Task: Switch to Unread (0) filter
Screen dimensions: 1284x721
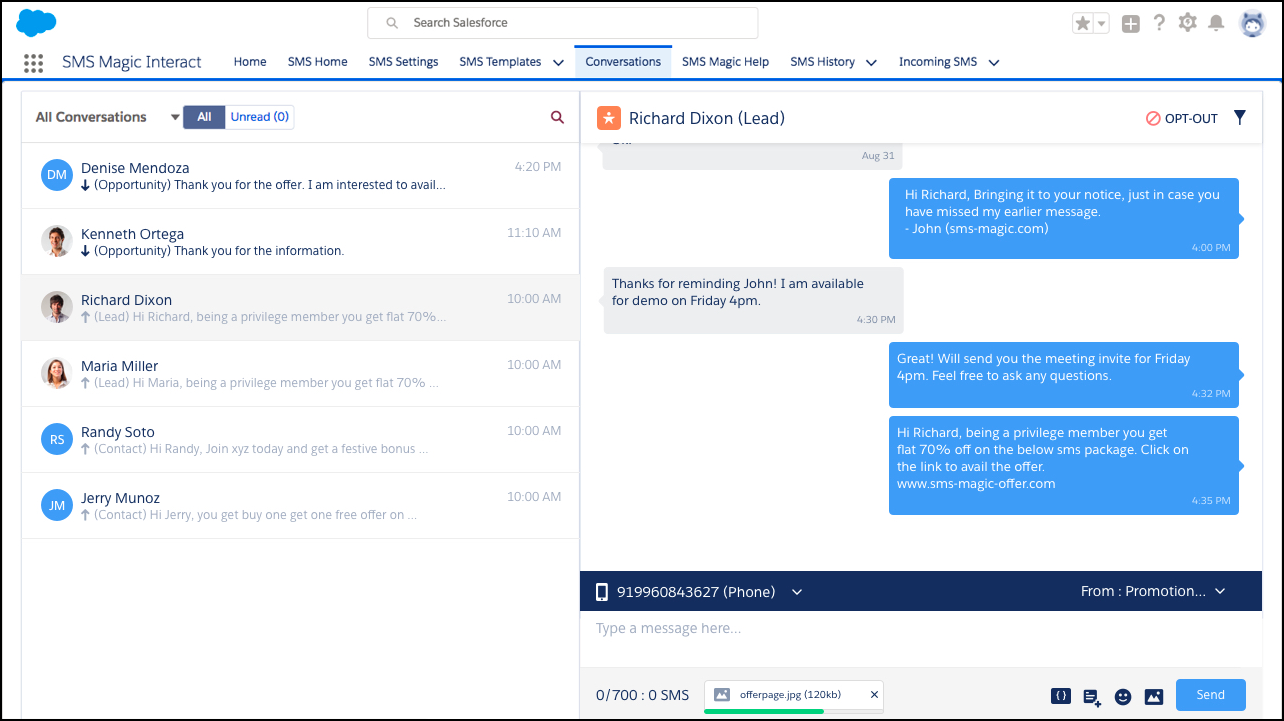Action: tap(259, 117)
